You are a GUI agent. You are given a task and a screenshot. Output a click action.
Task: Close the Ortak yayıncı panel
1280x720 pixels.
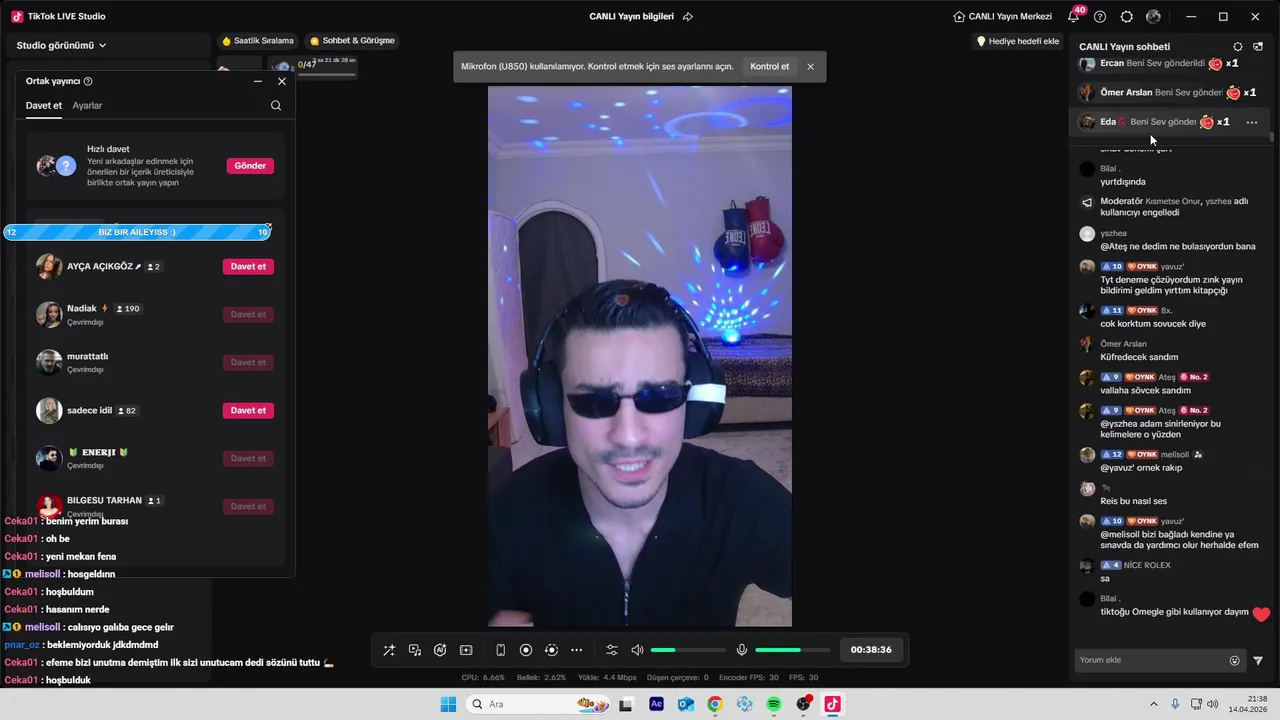[x=282, y=81]
